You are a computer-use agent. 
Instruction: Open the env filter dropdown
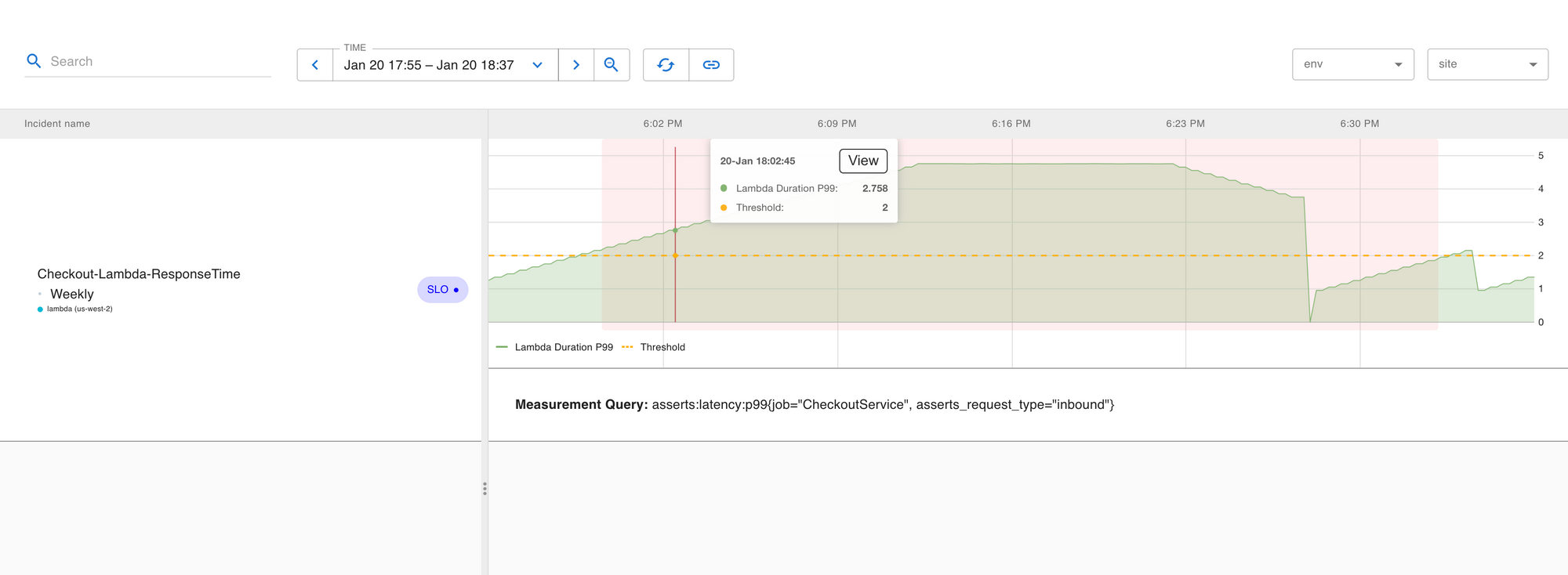[x=1352, y=64]
